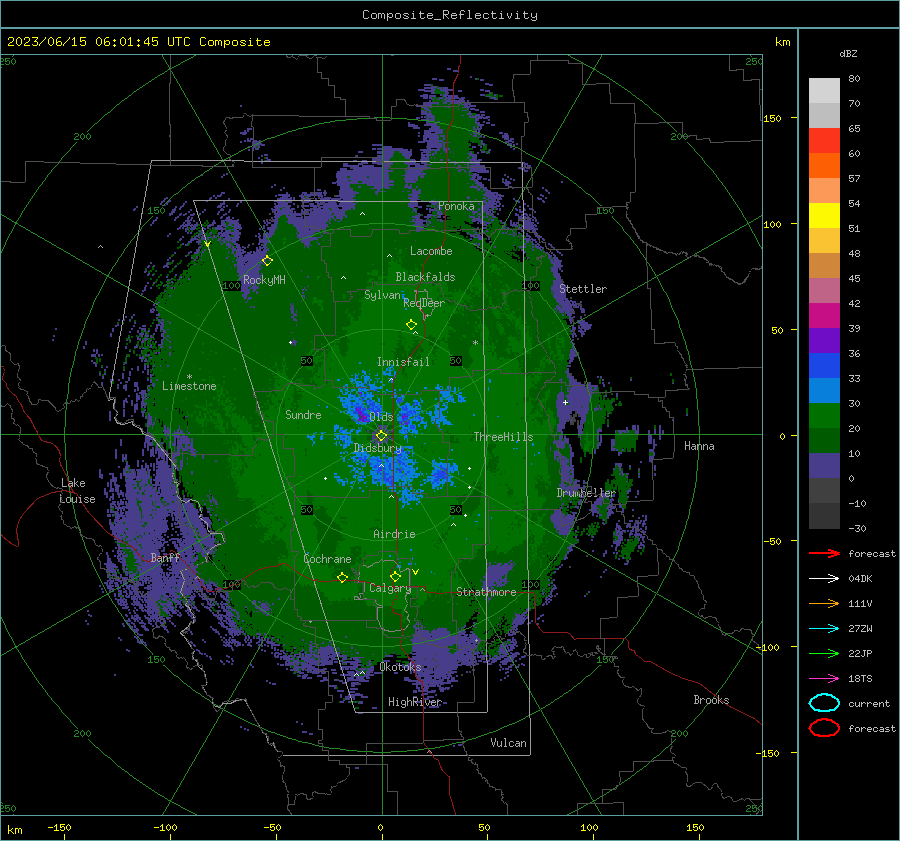Select the purple 39–36 dBZ swatch
This screenshot has width=900, height=841.
[x=824, y=340]
